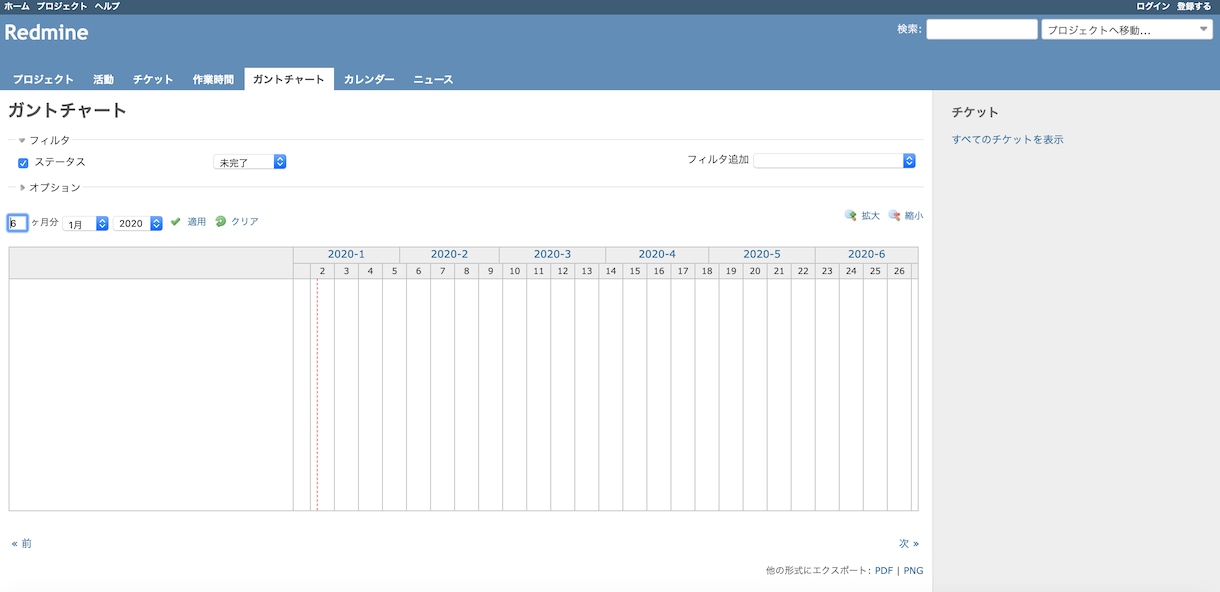
Task: Expand the オプション section
Action: 49,187
